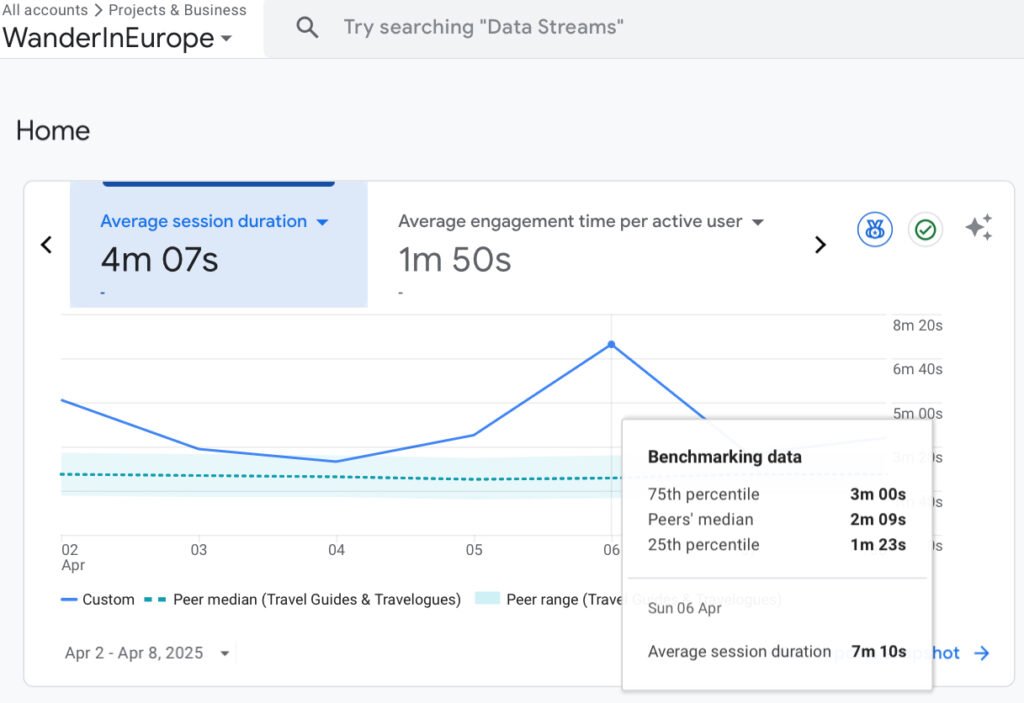Click the Peer median legend item
The image size is (1024, 703).
coord(302,599)
